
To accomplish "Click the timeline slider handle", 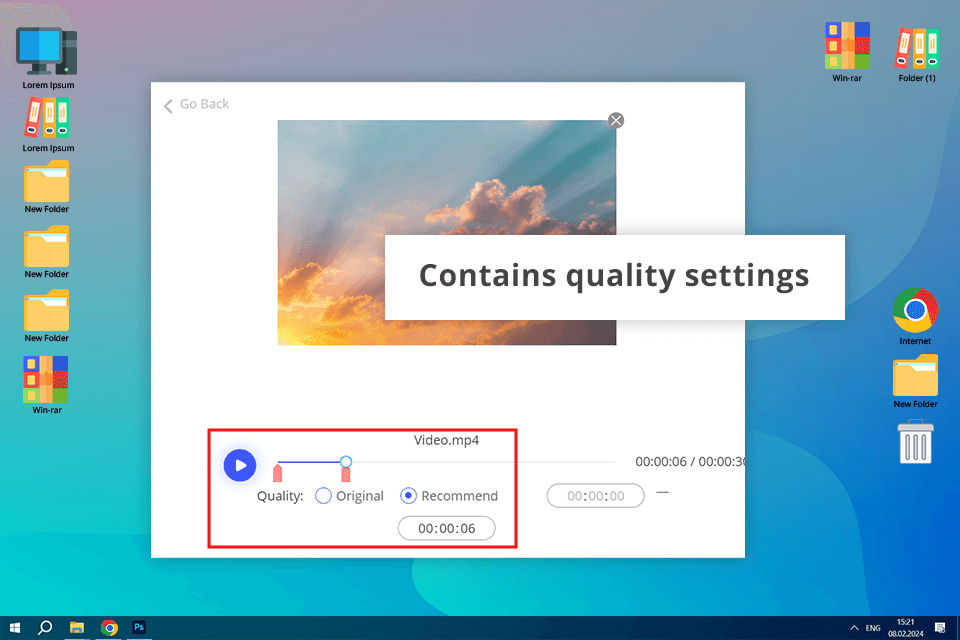I will pyautogui.click(x=346, y=461).
